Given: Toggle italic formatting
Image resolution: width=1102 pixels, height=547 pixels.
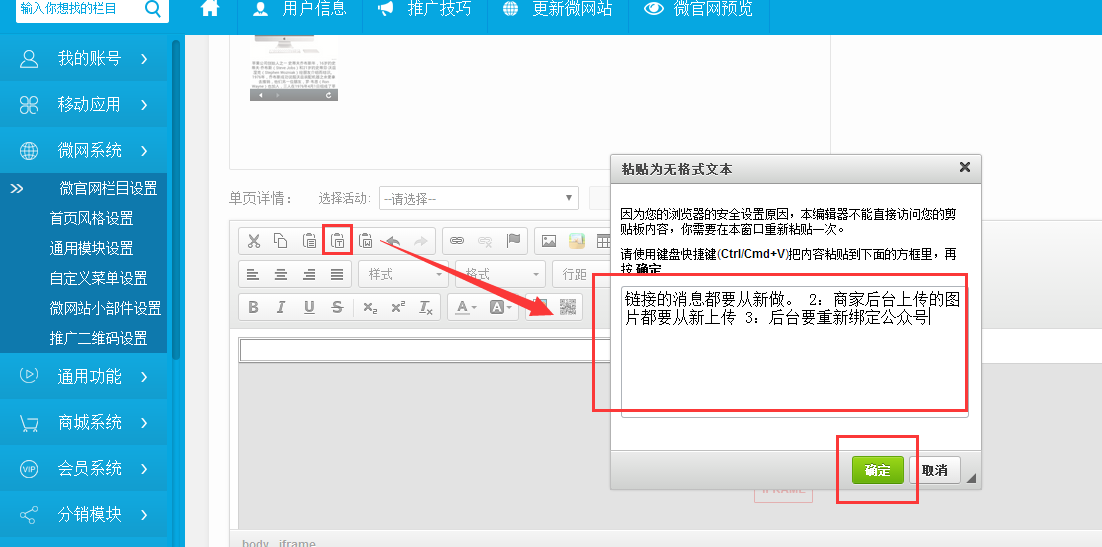Looking at the screenshot, I should (281, 307).
